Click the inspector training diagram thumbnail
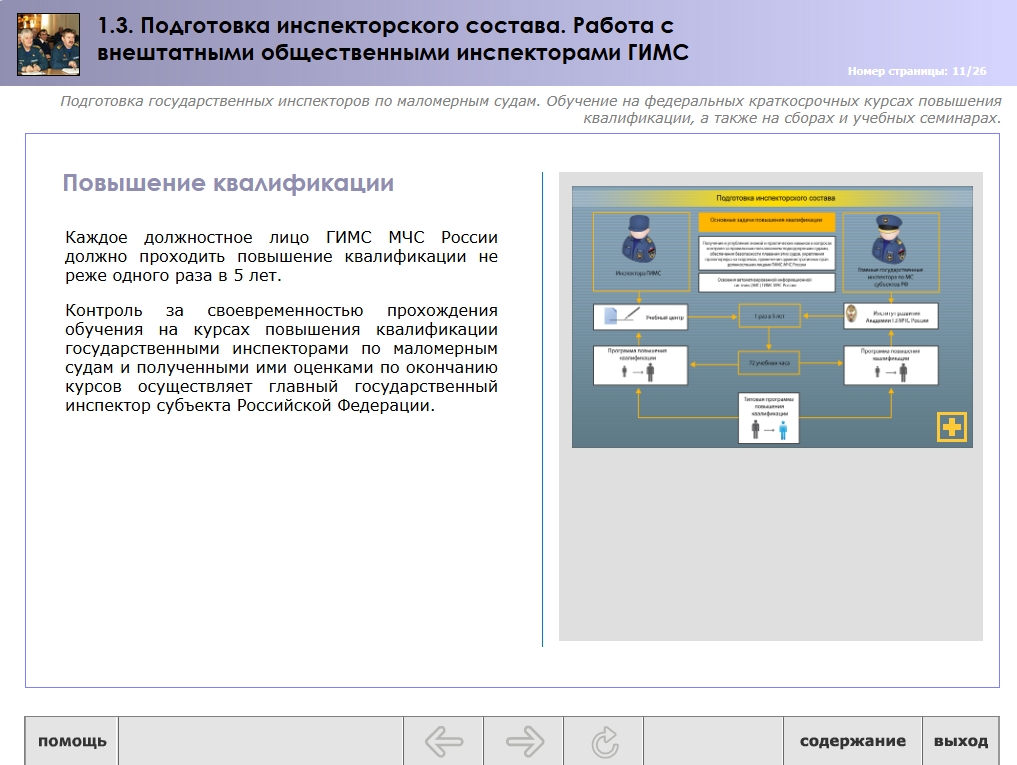Image resolution: width=1017 pixels, height=765 pixels. click(772, 317)
